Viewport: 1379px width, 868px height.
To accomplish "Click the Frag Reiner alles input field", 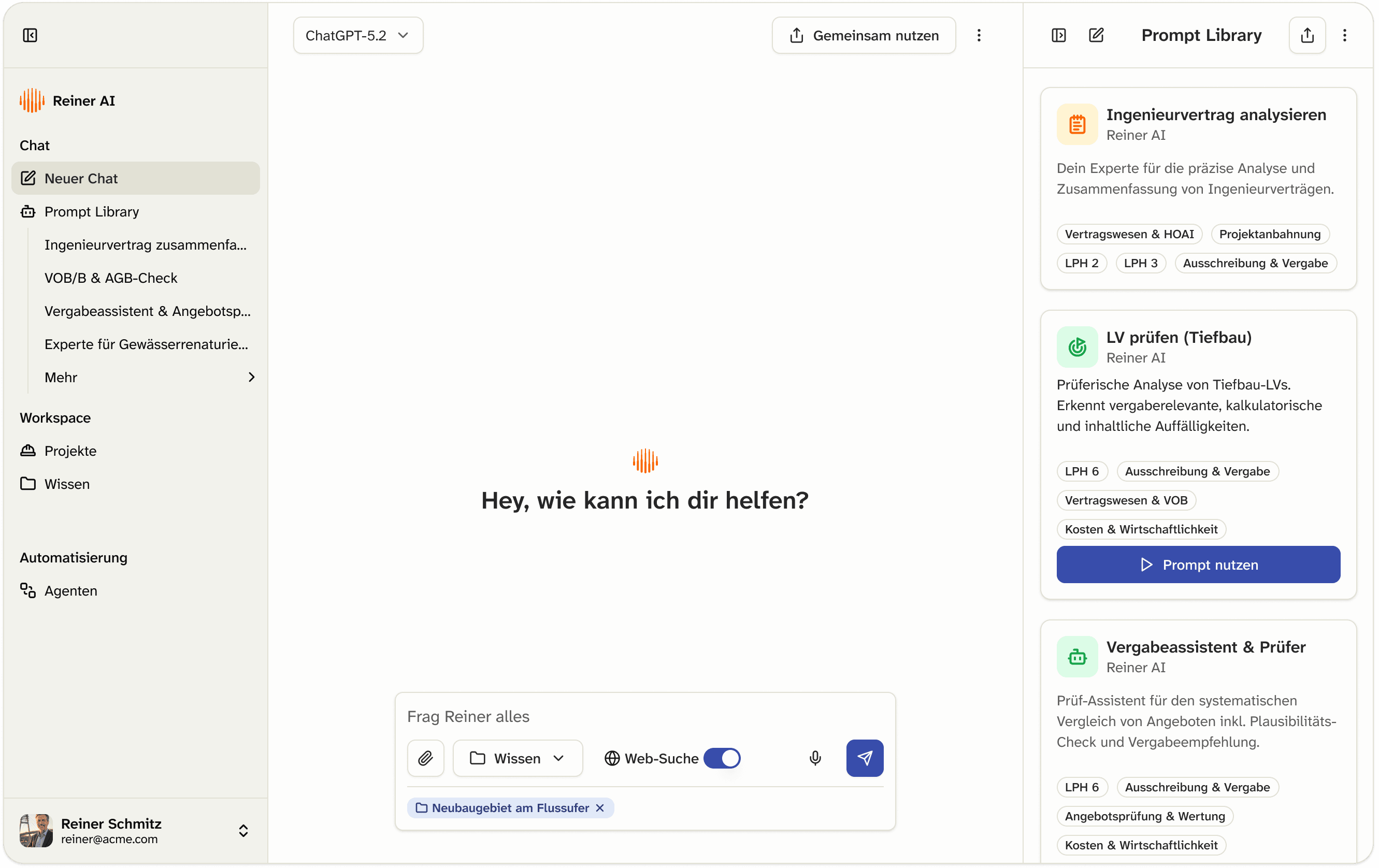I will (x=644, y=716).
